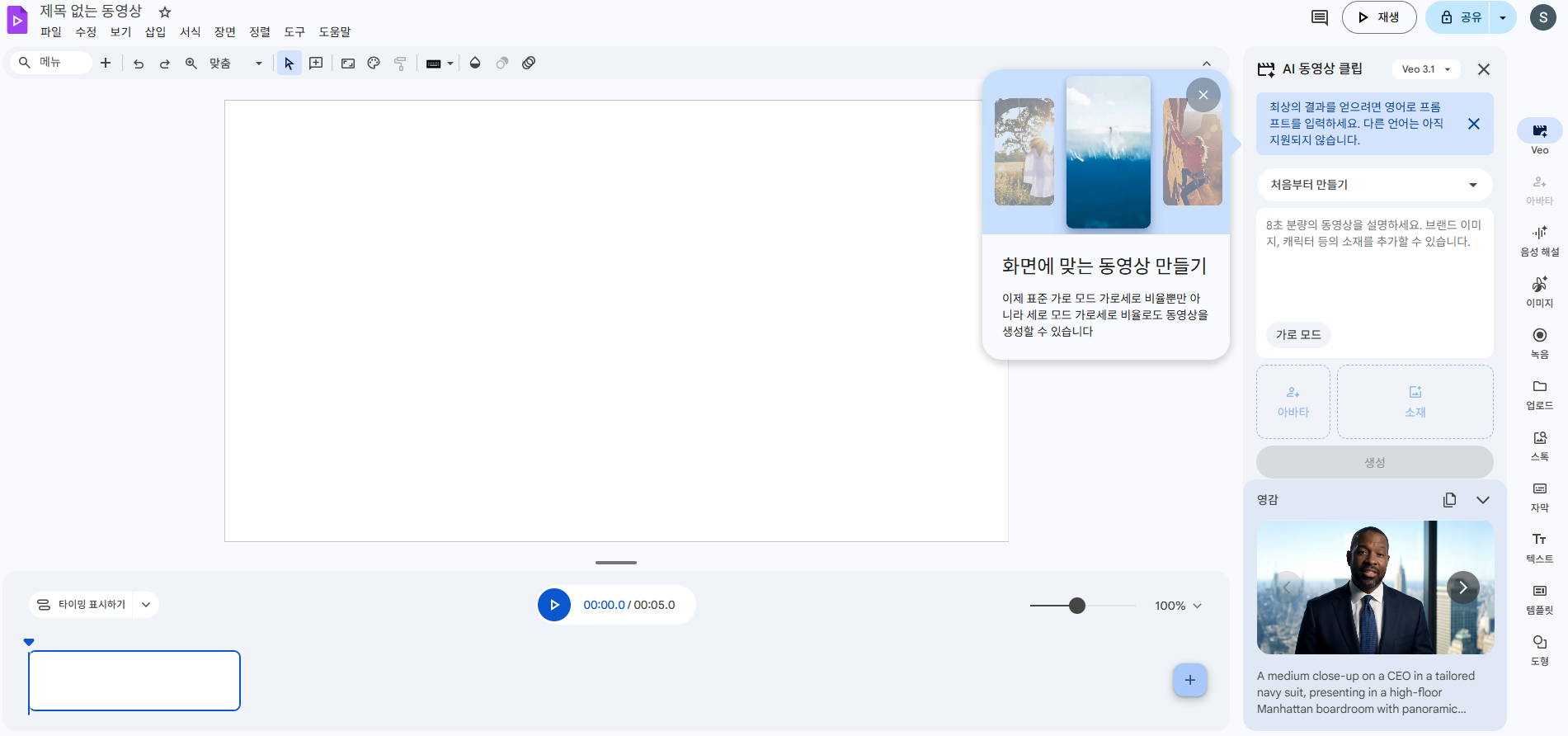Image resolution: width=1568 pixels, height=736 pixels.
Task: Click the 공유 share button
Action: (x=1459, y=17)
